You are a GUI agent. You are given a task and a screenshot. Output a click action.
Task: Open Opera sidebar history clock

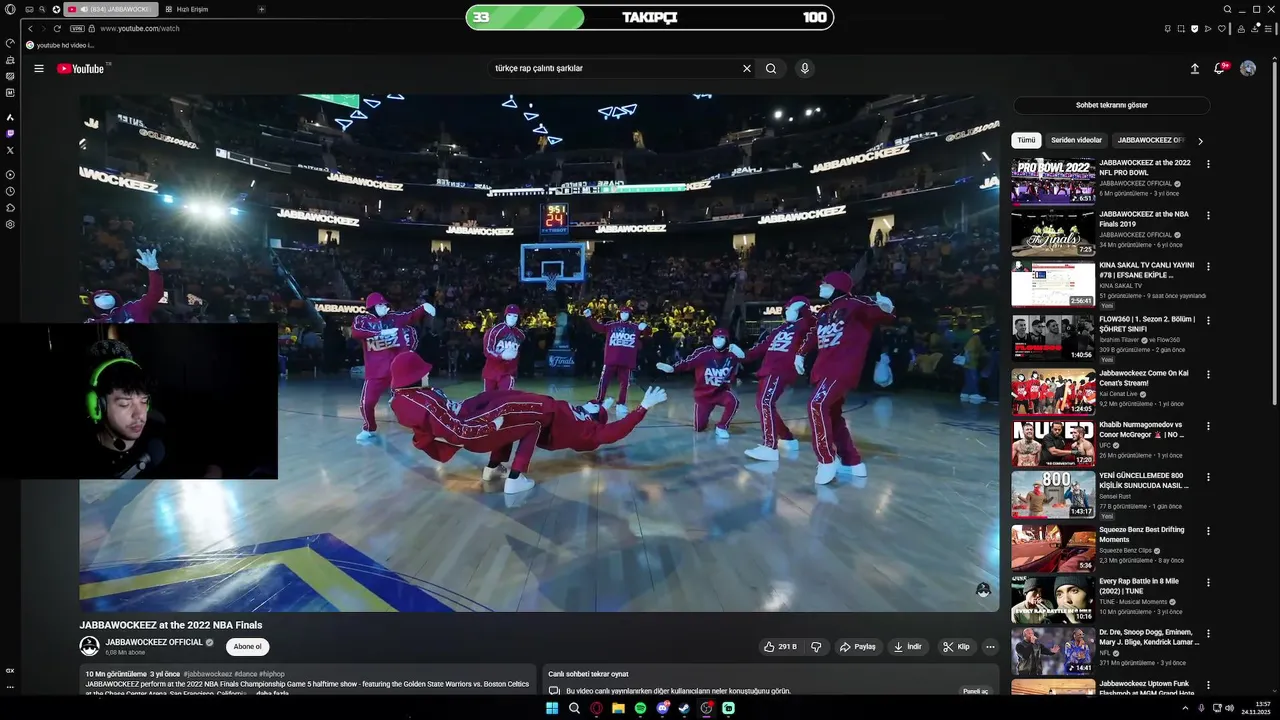[x=10, y=191]
